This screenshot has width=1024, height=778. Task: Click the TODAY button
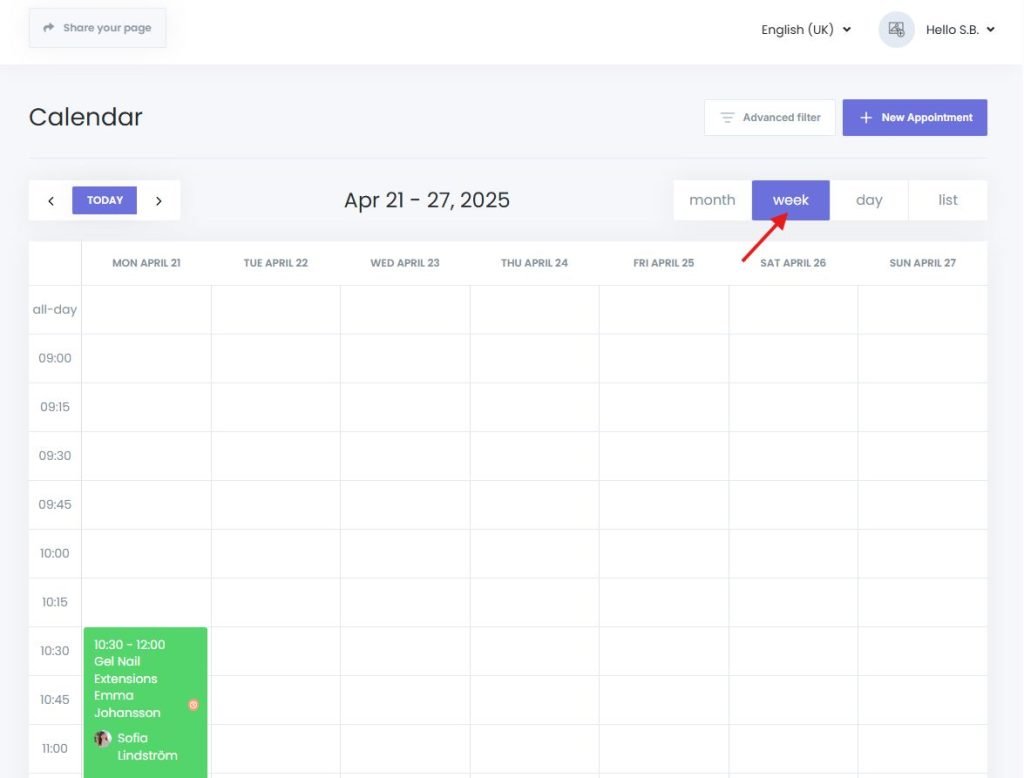[104, 200]
